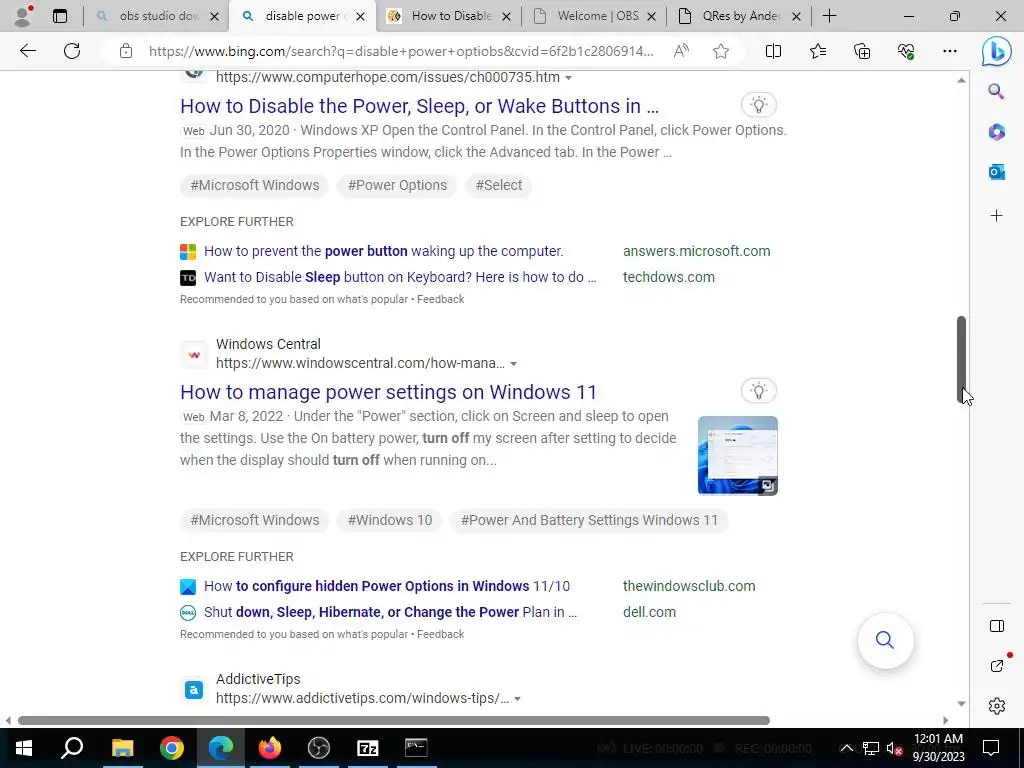Switch to How to Disable tab
Image resolution: width=1024 pixels, height=768 pixels.
click(450, 16)
